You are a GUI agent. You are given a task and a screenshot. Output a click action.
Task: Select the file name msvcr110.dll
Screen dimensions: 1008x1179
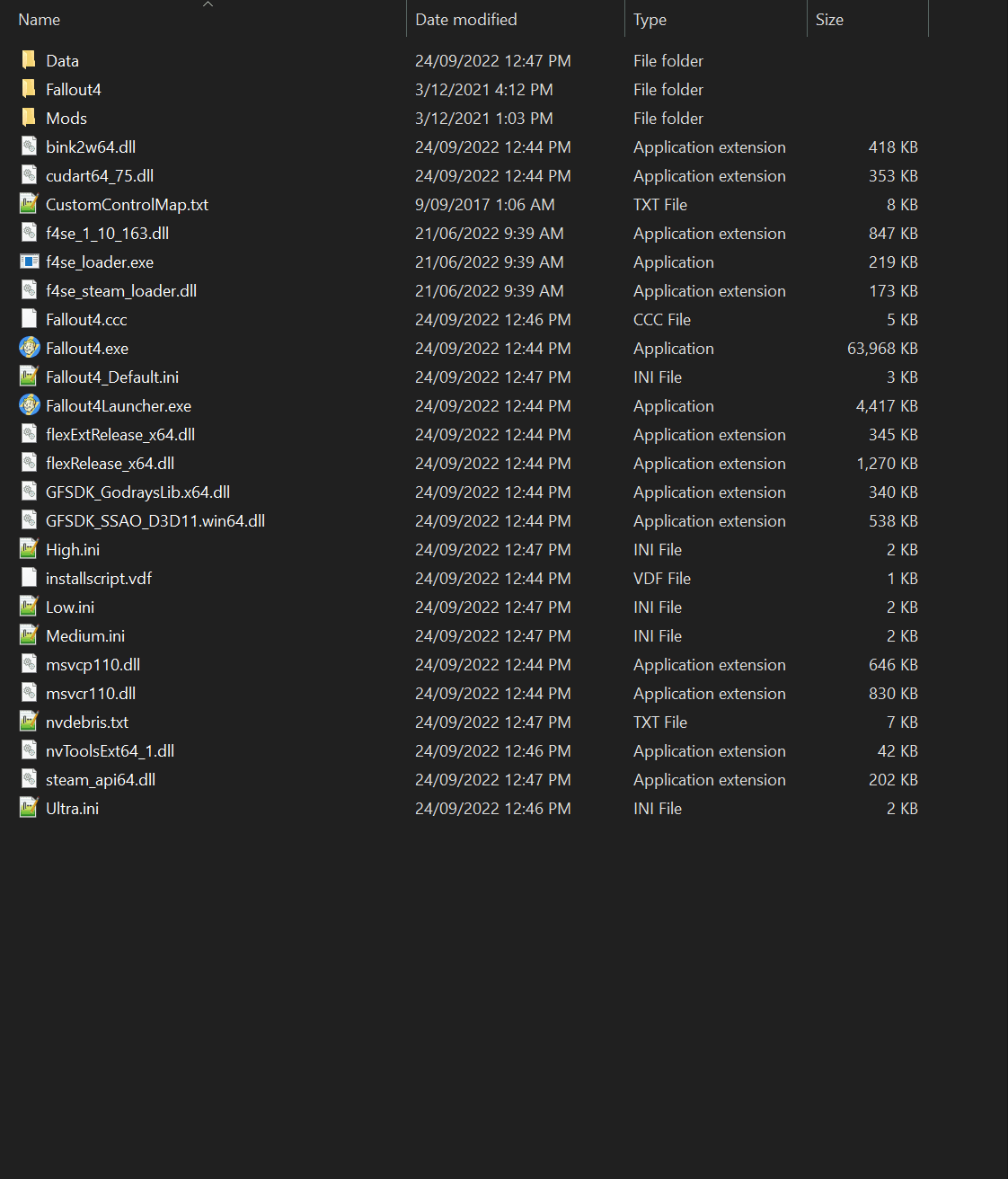pos(91,694)
